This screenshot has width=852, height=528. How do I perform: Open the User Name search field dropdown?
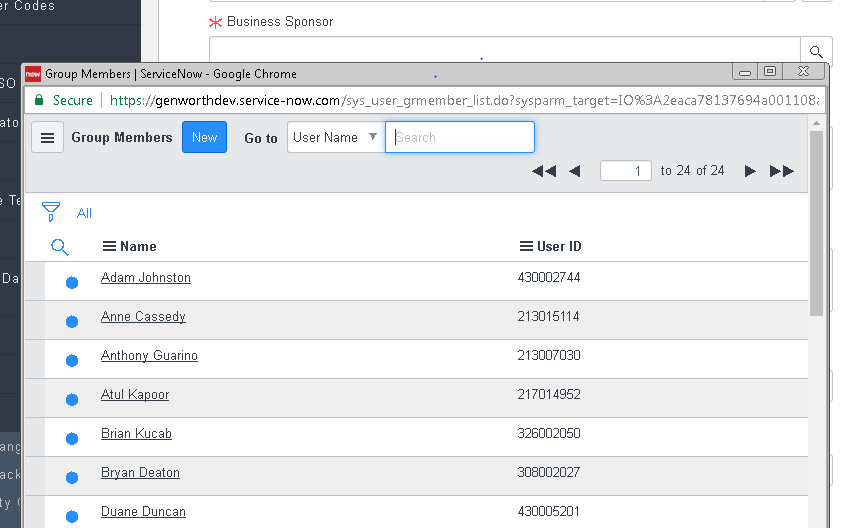(336, 137)
